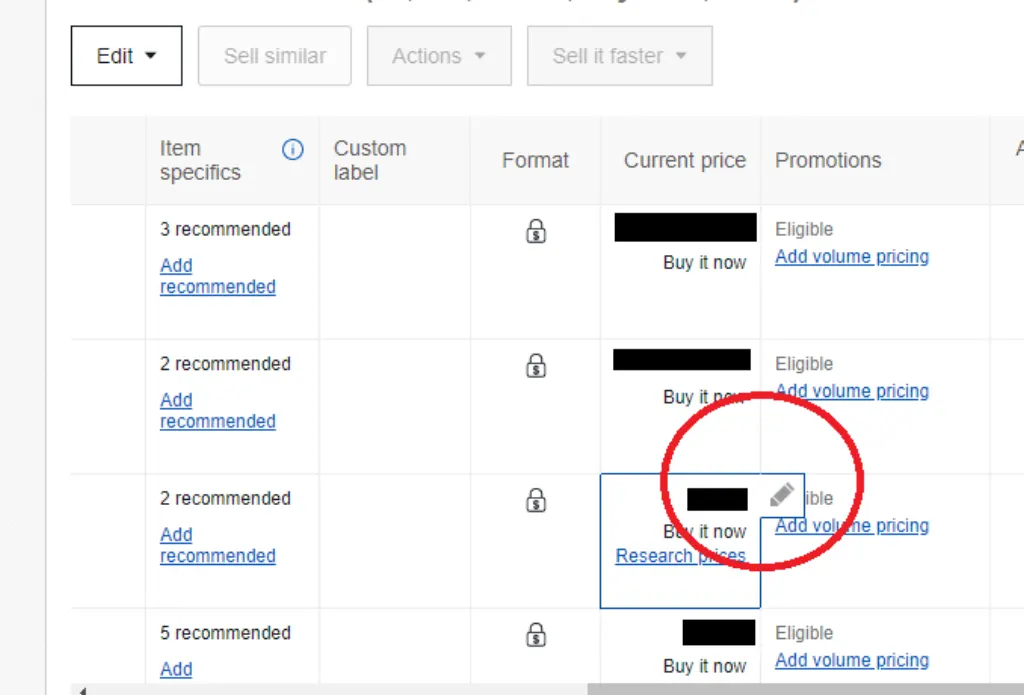The image size is (1024, 695).
Task: Click Add volume pricing in the 3 recommended row
Action: [852, 257]
